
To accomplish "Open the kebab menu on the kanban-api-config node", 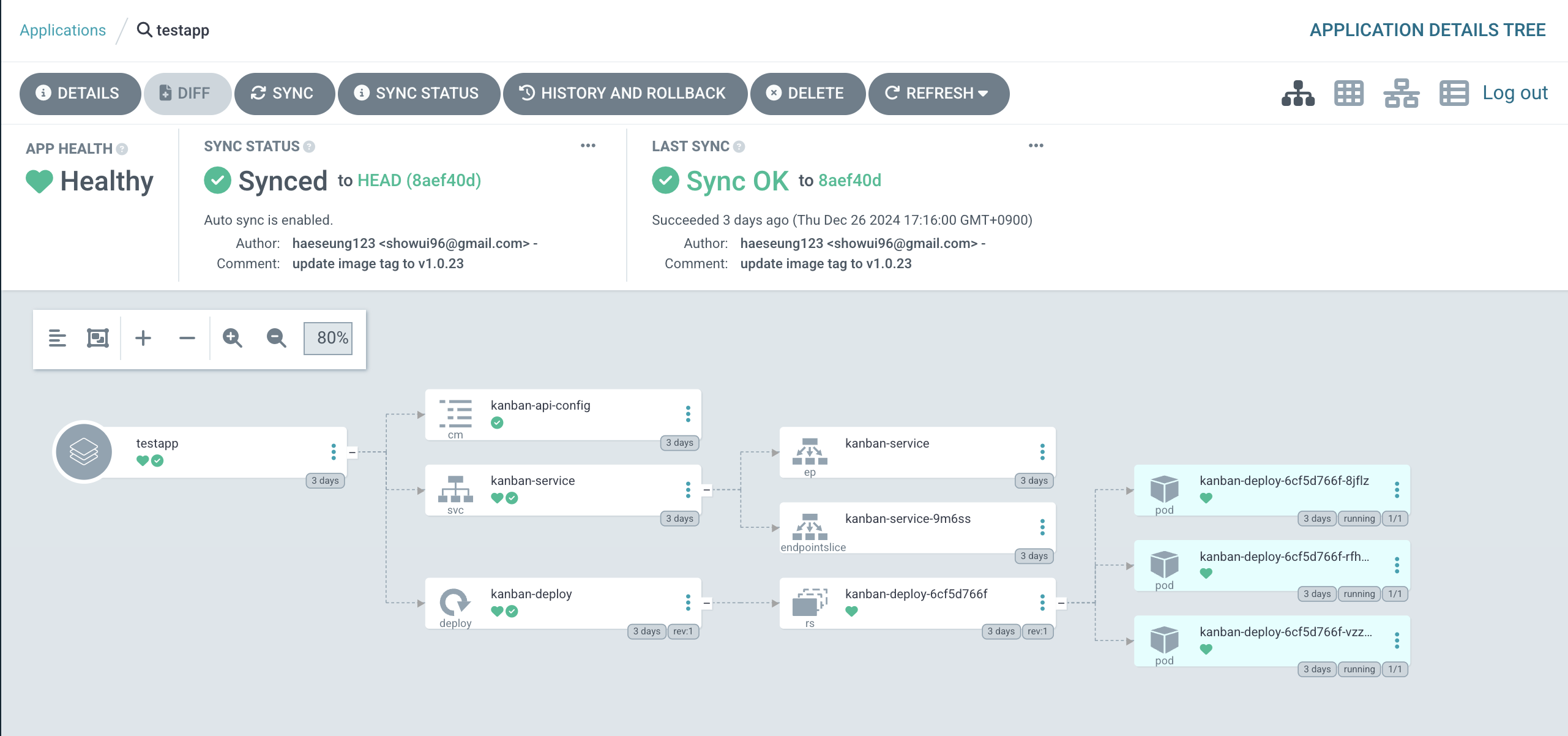I will tap(688, 414).
